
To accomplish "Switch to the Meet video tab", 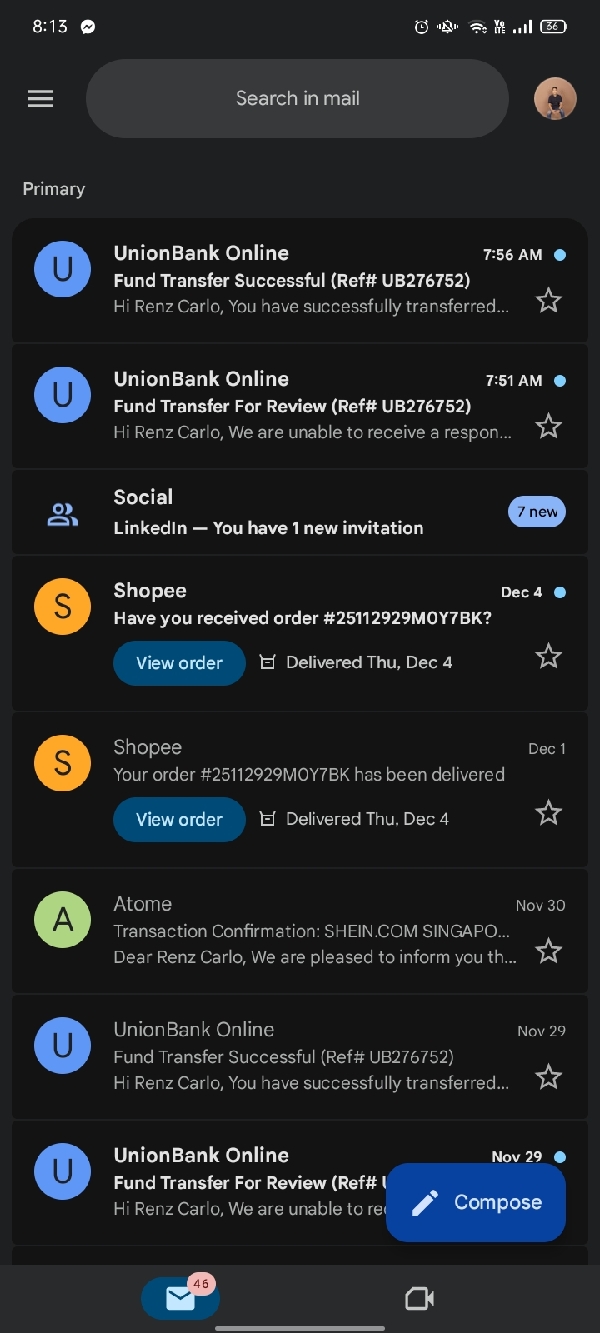I will pyautogui.click(x=419, y=1298).
